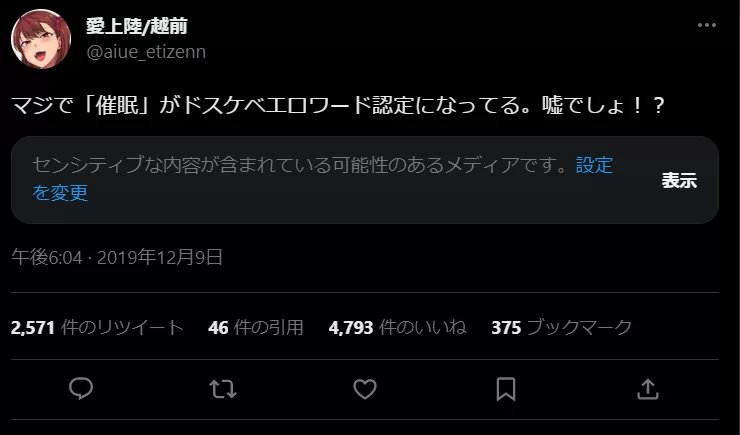Open the three-dot more options menu
740x435 pixels.
click(706, 25)
